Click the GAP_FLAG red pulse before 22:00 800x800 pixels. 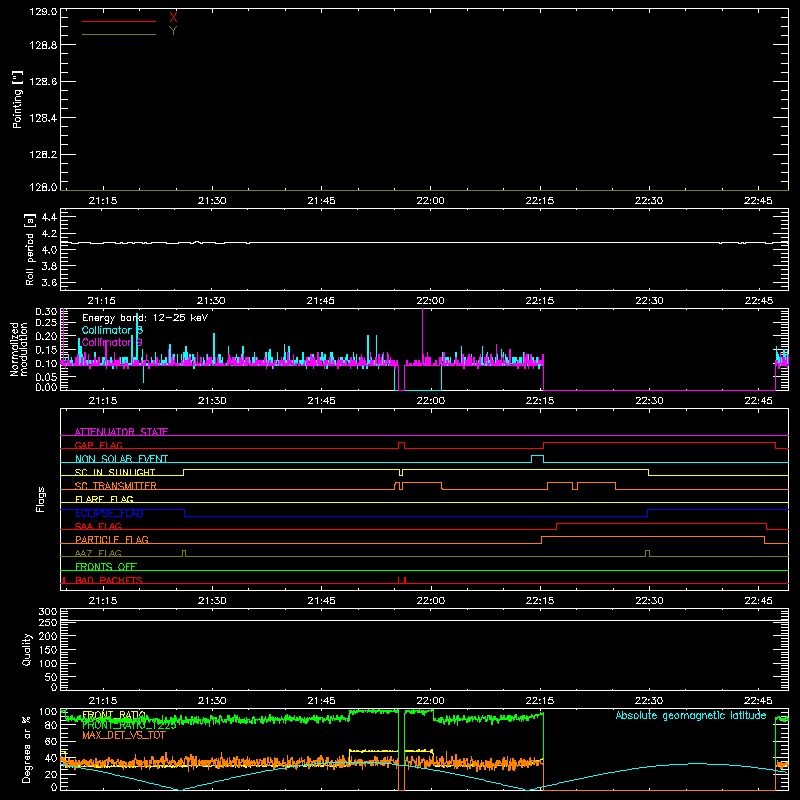(402, 445)
